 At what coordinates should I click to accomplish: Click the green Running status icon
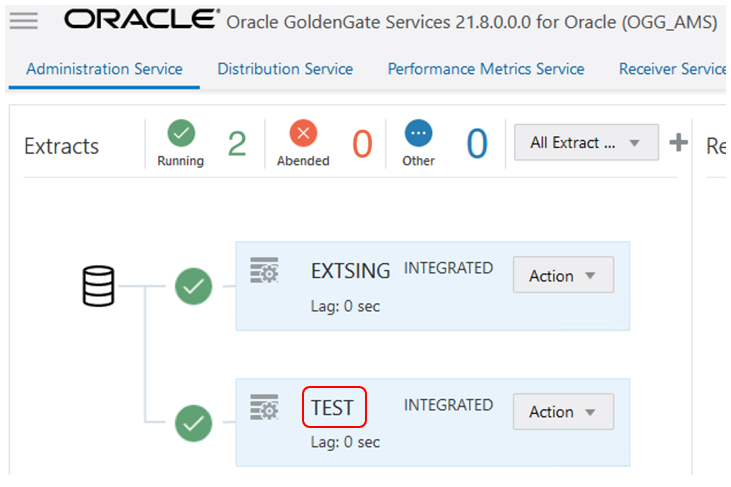pyautogui.click(x=181, y=133)
